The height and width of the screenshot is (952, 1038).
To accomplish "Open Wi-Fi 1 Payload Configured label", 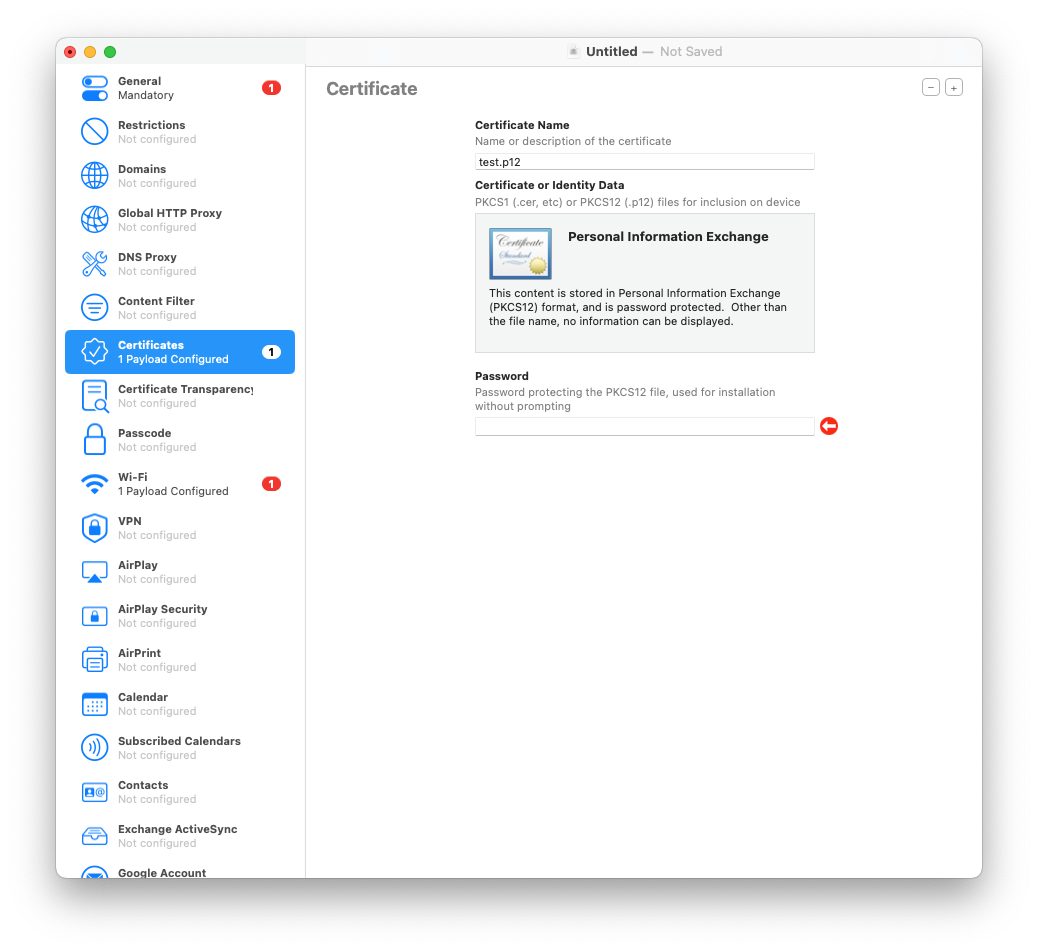I will pyautogui.click(x=173, y=484).
